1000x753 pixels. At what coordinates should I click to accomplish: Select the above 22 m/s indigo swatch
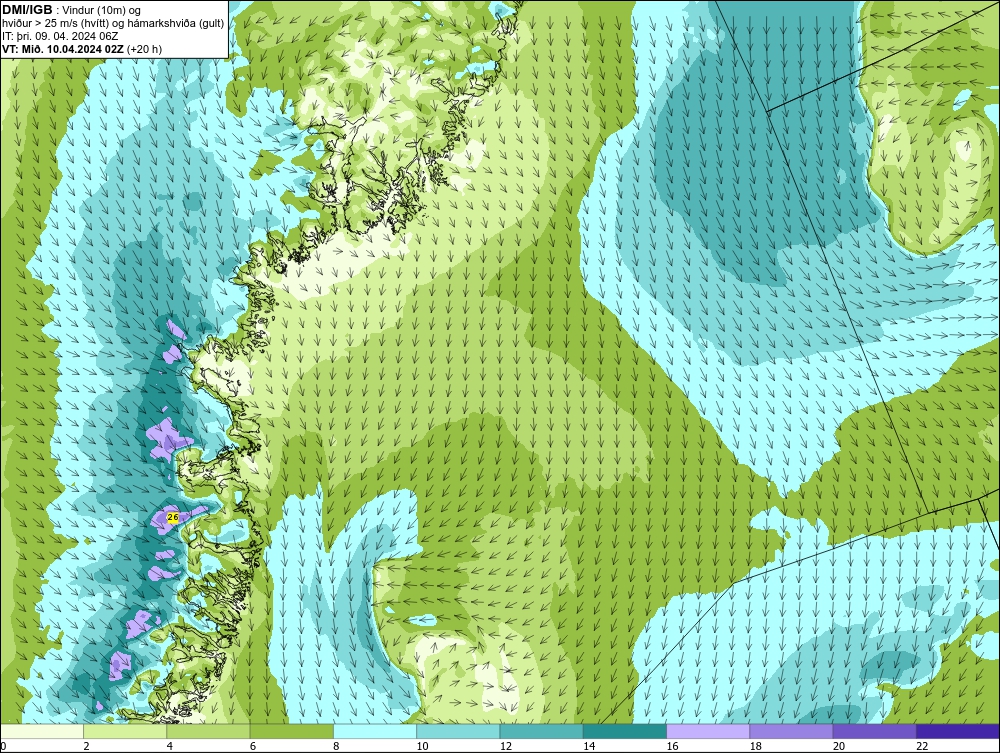(958, 731)
